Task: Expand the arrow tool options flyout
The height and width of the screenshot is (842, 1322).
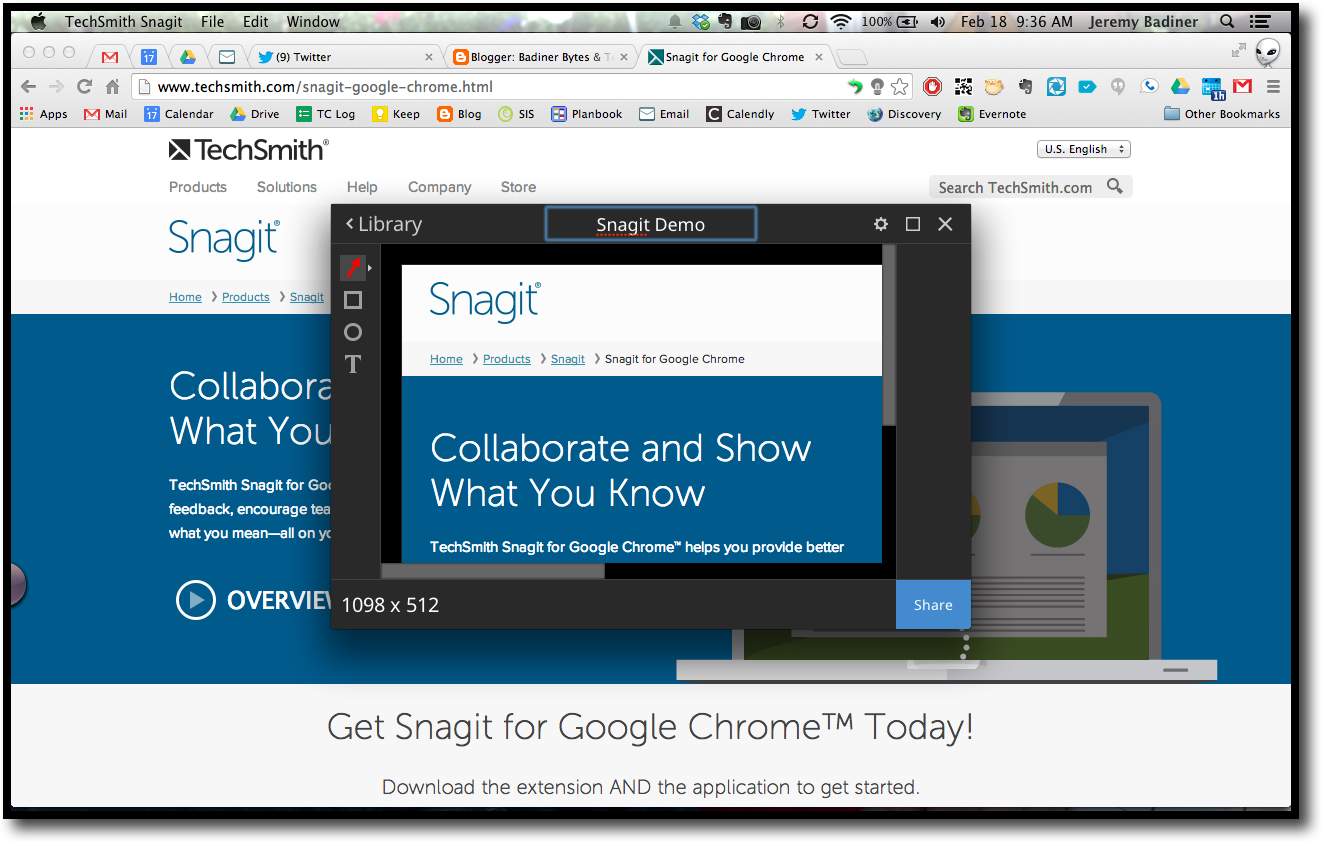Action: click(370, 268)
